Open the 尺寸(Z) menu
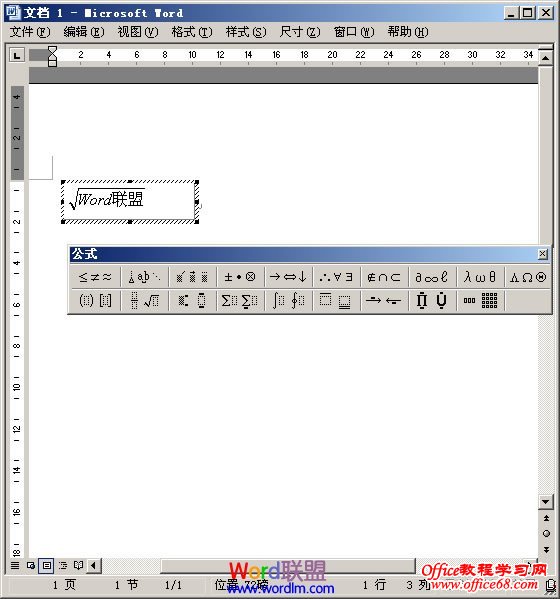Viewport: 560px width, 599px height. [x=300, y=32]
